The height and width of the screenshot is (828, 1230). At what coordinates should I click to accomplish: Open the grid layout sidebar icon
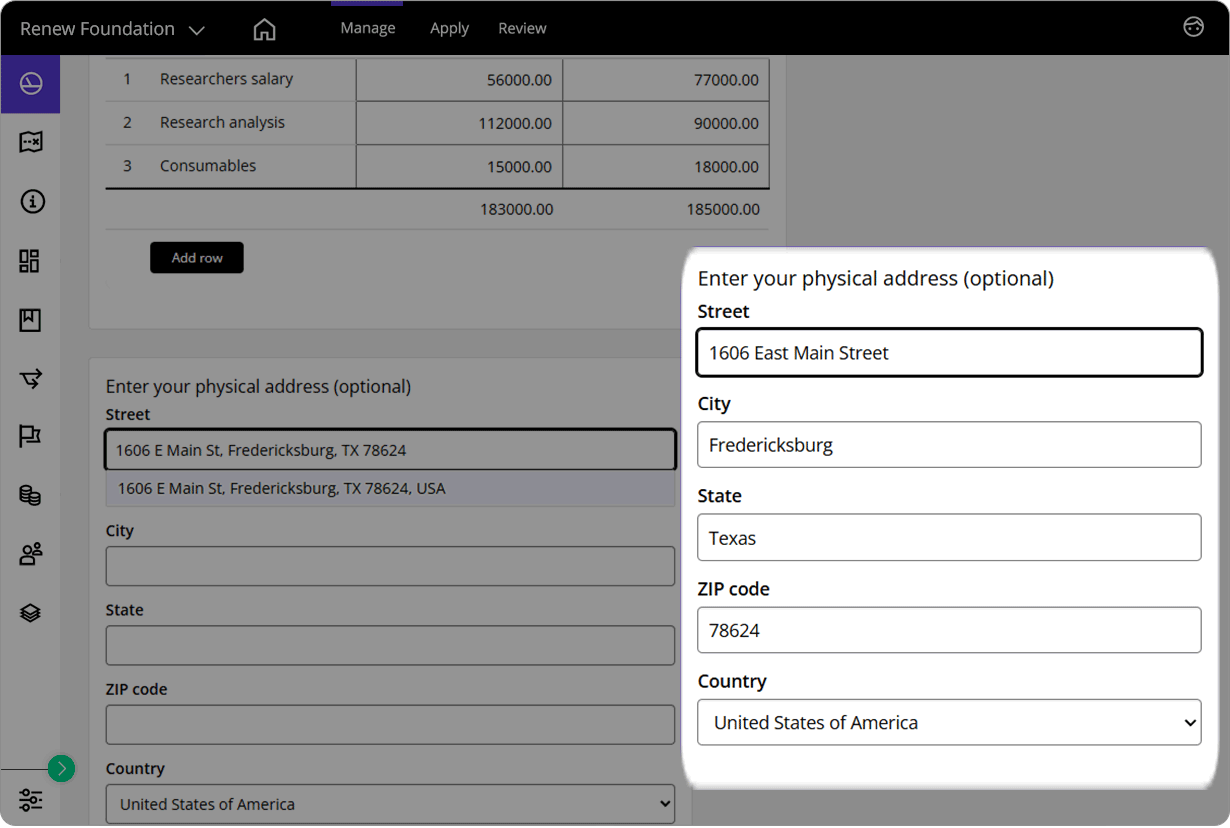click(30, 261)
